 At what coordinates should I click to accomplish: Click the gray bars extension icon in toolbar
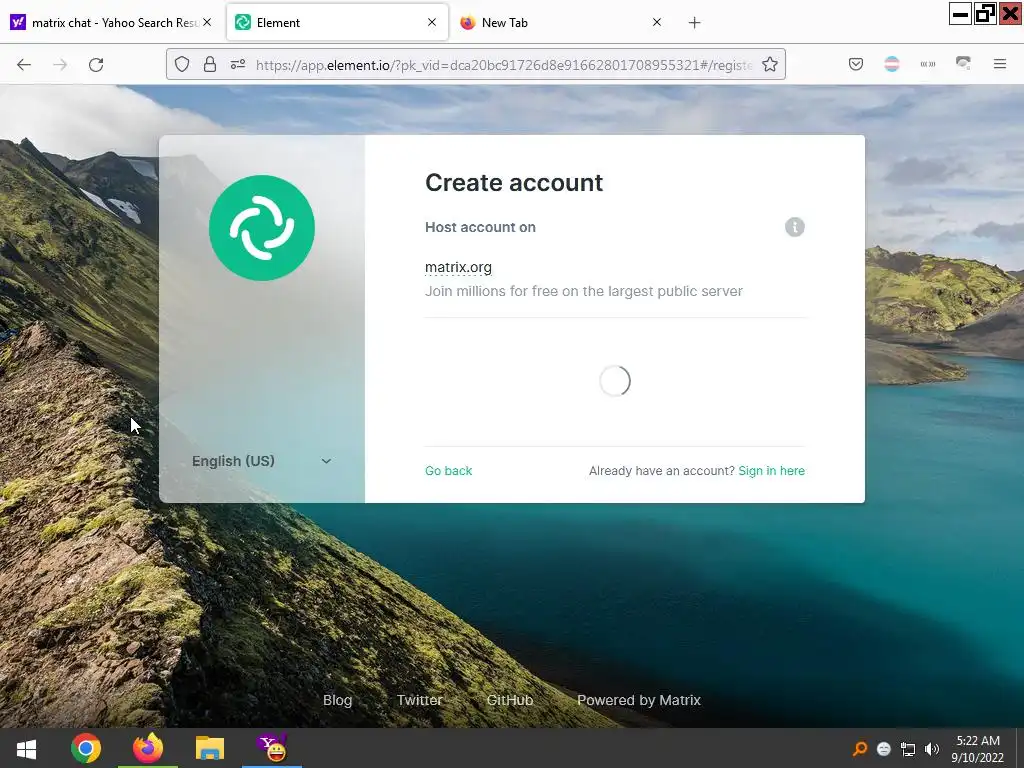(927, 64)
